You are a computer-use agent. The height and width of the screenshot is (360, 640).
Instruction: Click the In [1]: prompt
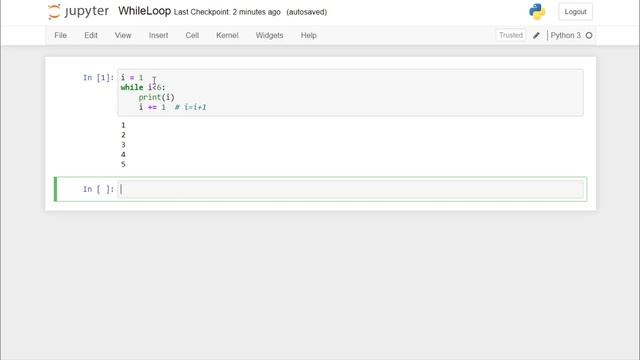tap(98, 78)
